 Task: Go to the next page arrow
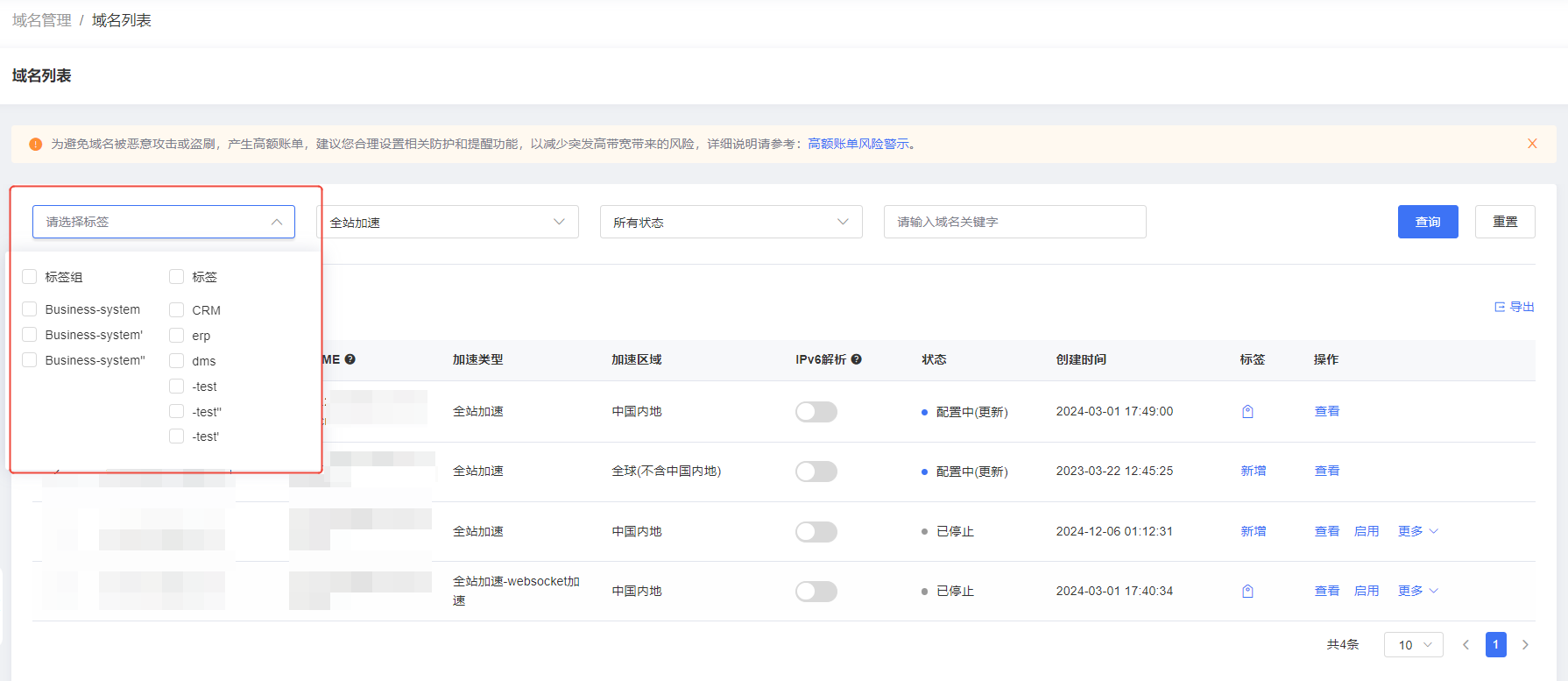(1525, 644)
